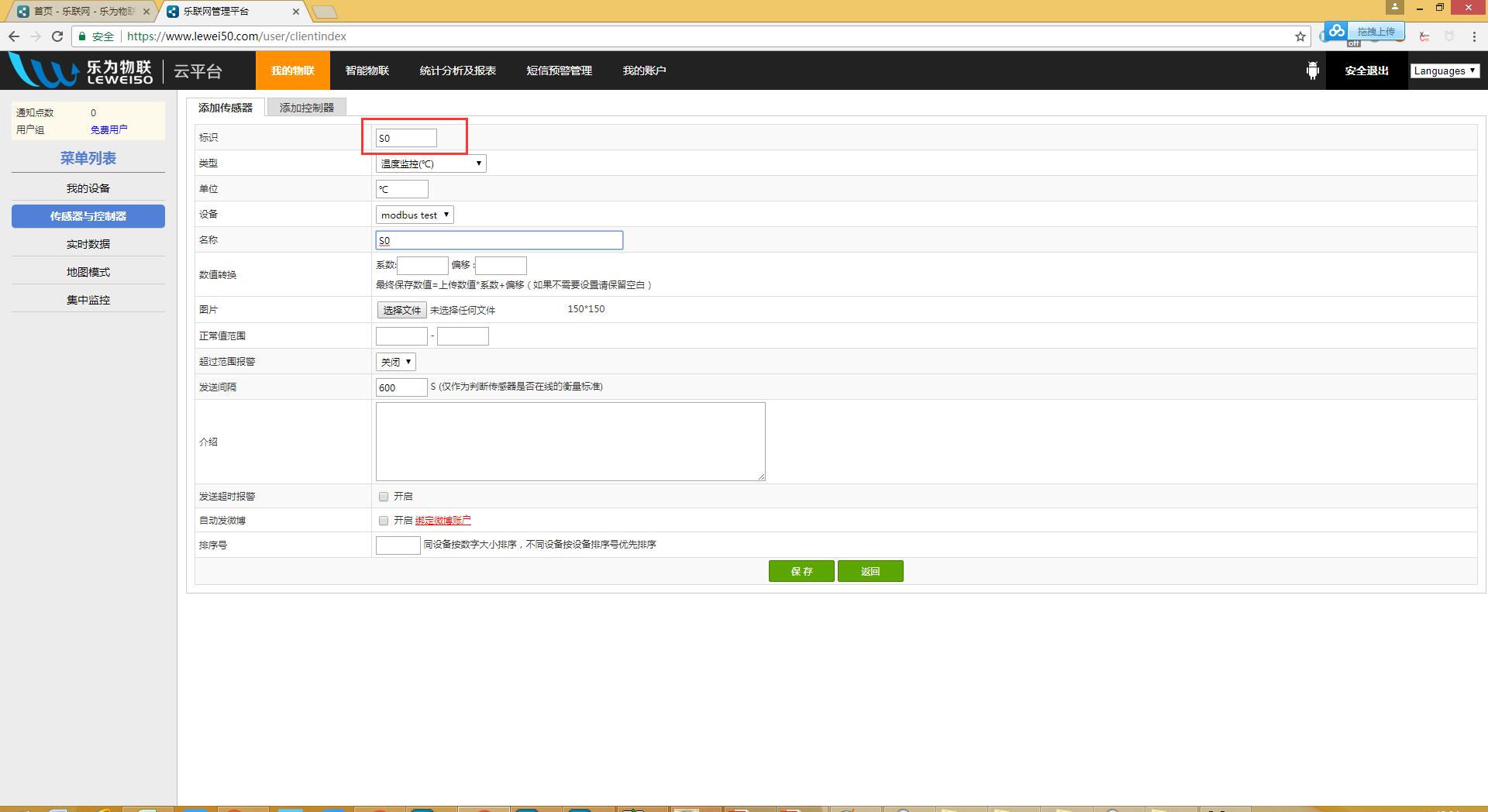1488x812 pixels.
Task: Select 传感器与控制器 in sidebar
Action: [x=88, y=216]
